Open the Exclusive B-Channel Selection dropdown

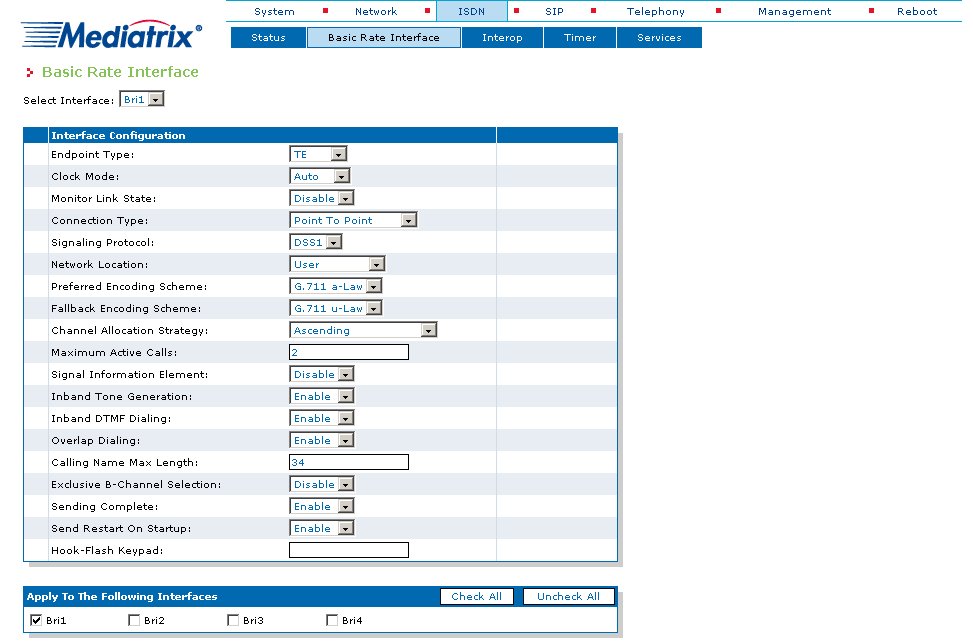pyautogui.click(x=321, y=484)
